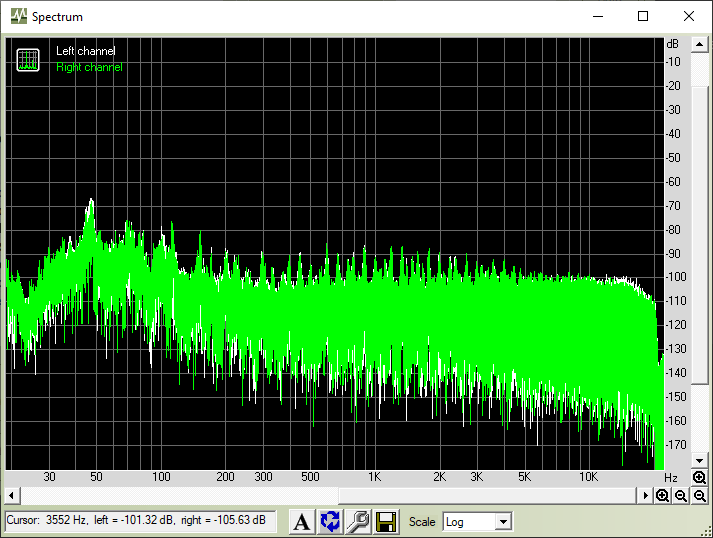Click the middle magnifier in the horizontal zoom row
Image resolution: width=713 pixels, height=538 pixels.
click(x=681, y=496)
